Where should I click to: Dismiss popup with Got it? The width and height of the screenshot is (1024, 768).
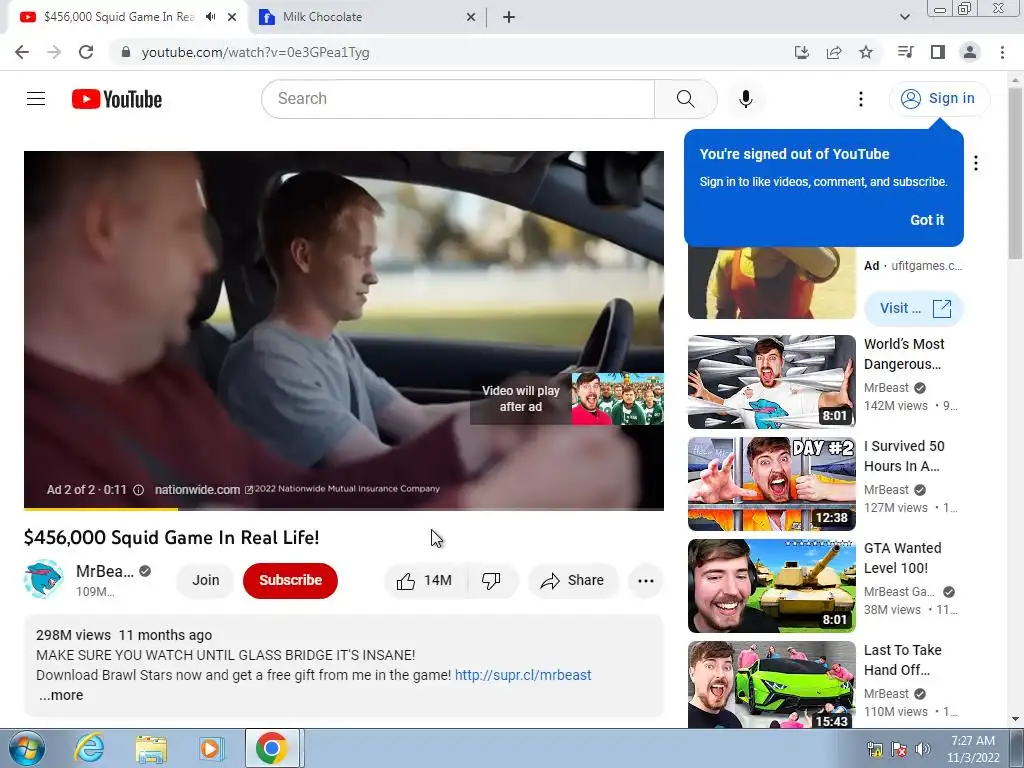[927, 220]
